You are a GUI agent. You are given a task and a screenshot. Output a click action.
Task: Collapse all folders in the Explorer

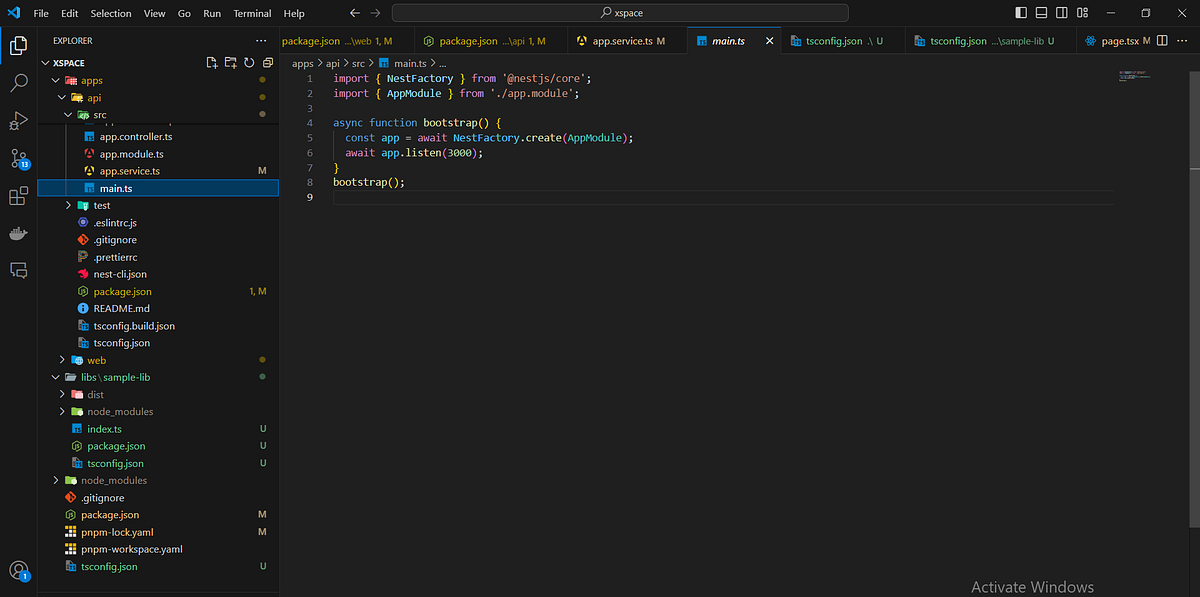(266, 61)
